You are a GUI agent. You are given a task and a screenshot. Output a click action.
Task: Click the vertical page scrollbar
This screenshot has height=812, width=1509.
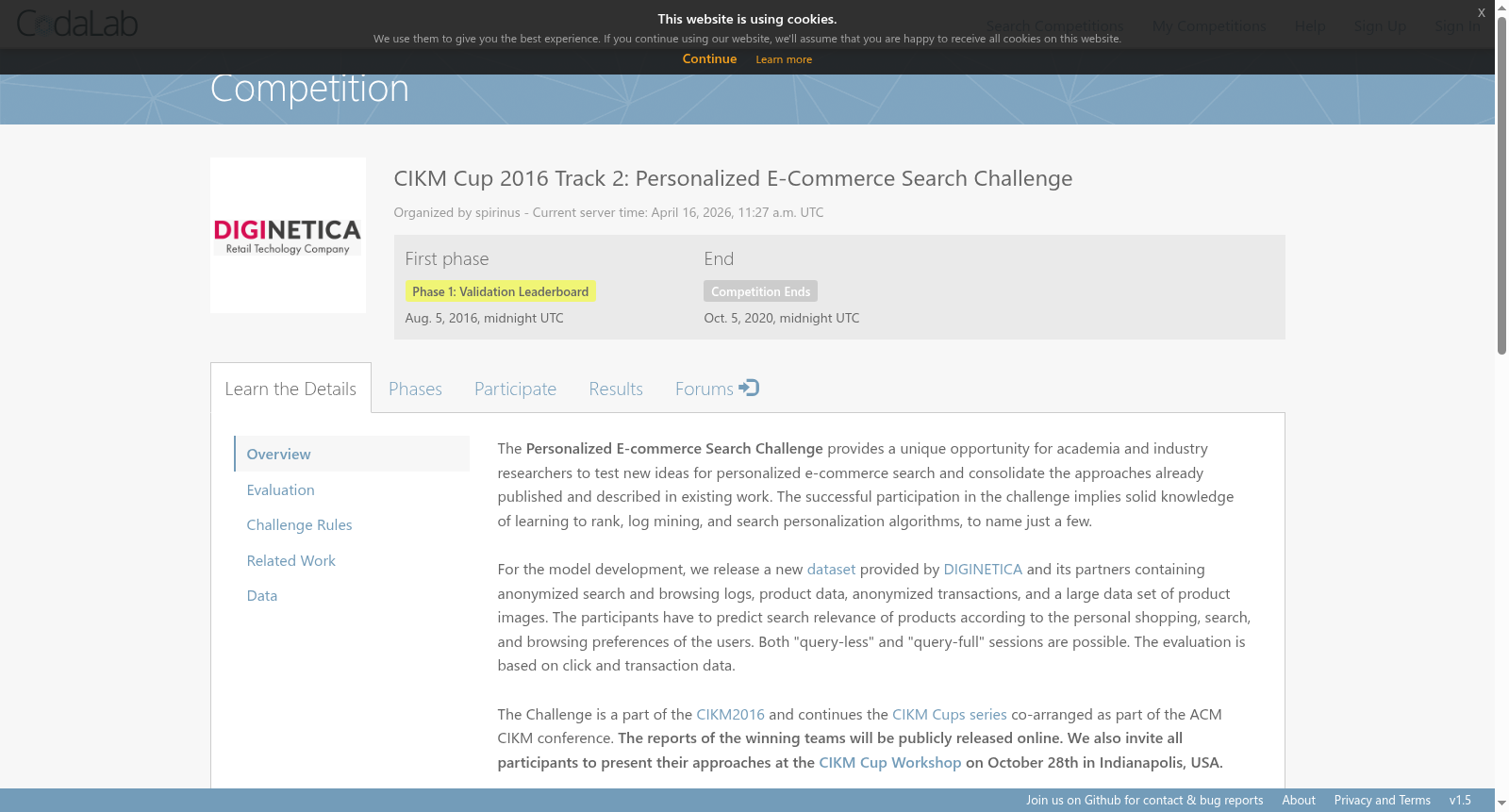click(x=1501, y=186)
